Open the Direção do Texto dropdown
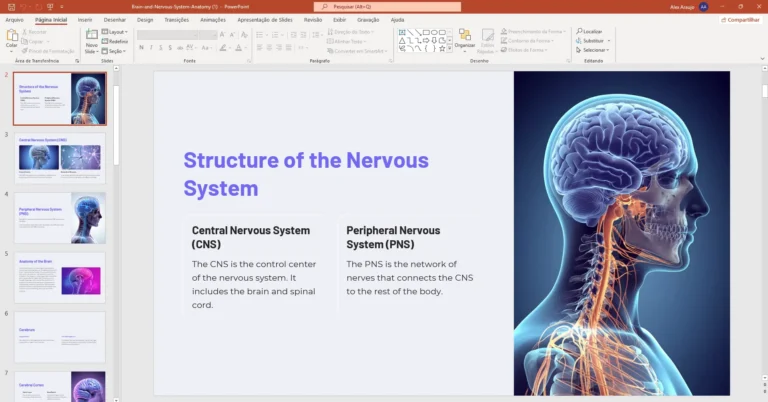Screen dimensions: 768x402 pos(350,32)
